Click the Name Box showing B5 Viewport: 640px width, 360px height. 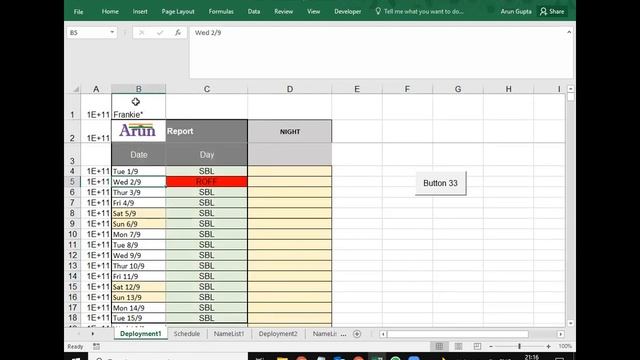coord(88,33)
